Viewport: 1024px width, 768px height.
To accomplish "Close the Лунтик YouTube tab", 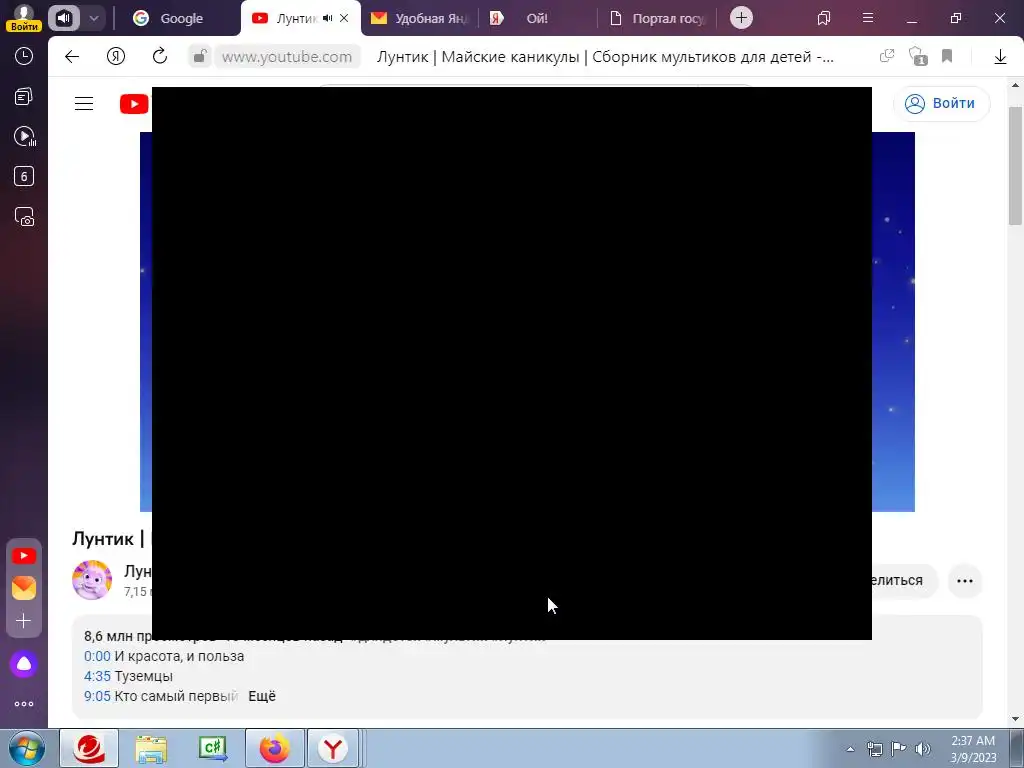I will [344, 18].
